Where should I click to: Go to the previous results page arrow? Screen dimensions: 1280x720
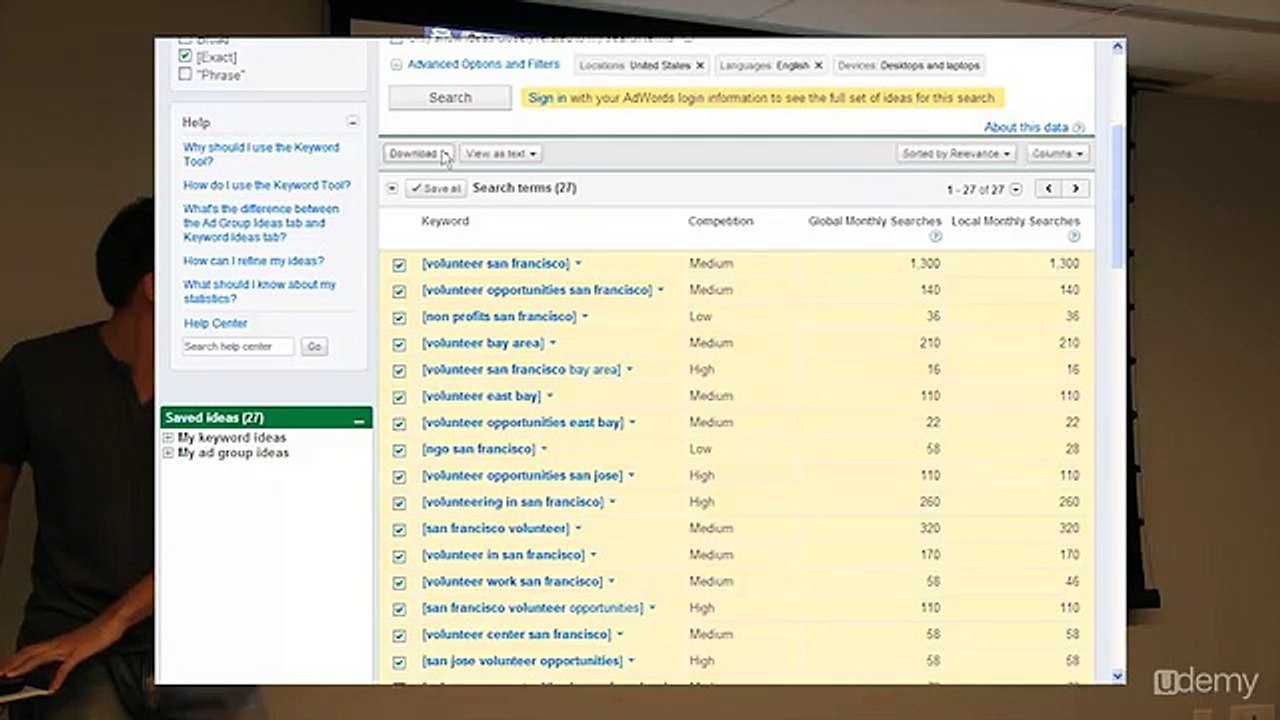coord(1048,189)
